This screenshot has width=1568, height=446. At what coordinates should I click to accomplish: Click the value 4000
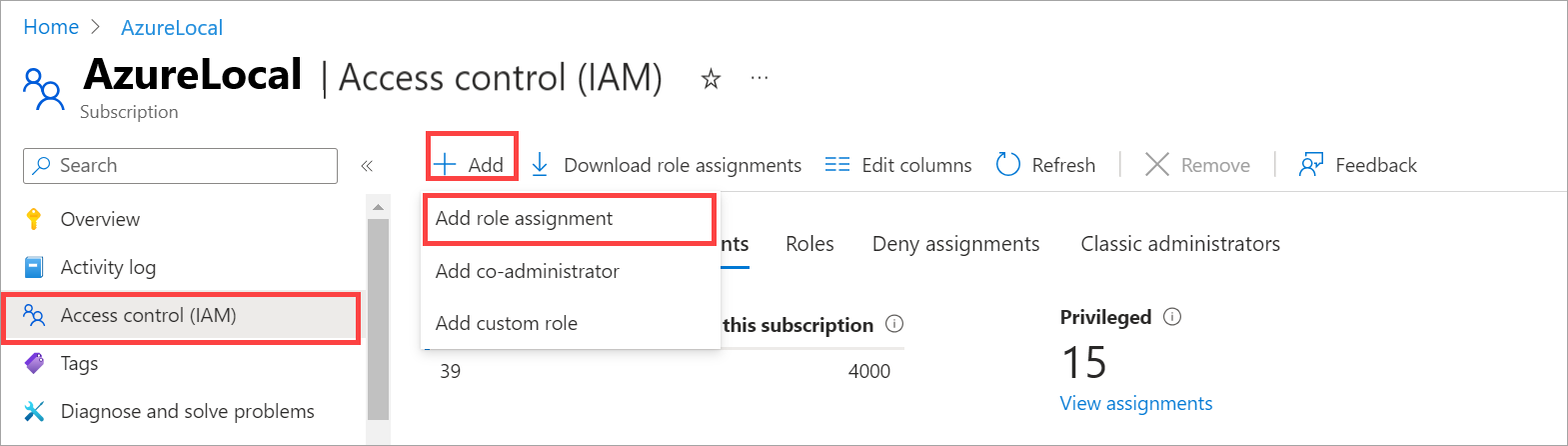pyautogui.click(x=869, y=371)
